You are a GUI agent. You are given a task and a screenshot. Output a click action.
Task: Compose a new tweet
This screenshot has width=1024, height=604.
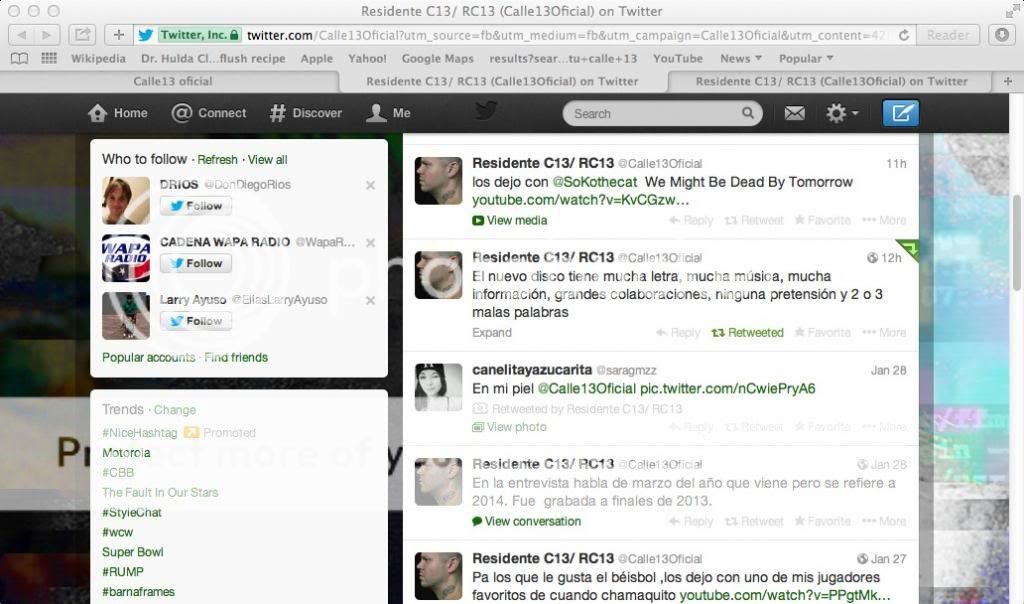pyautogui.click(x=901, y=113)
